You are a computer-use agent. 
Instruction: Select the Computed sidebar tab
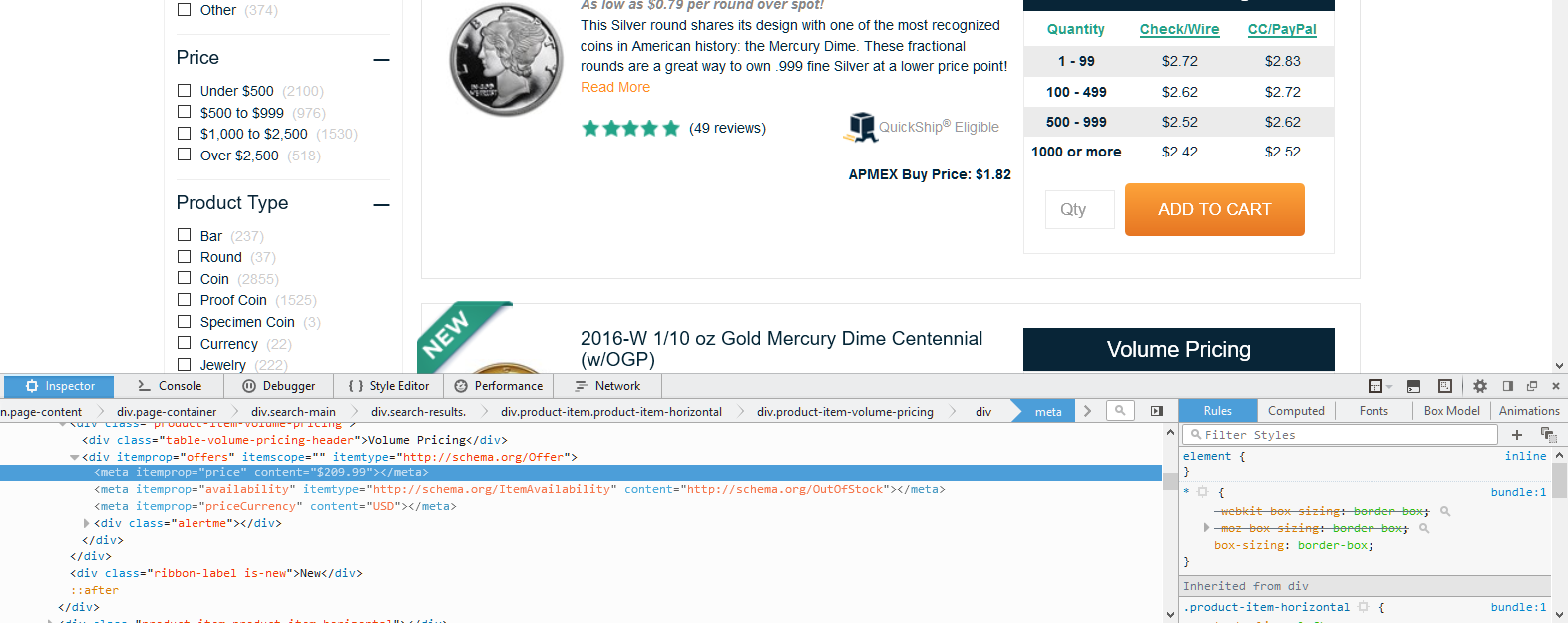coord(1296,411)
